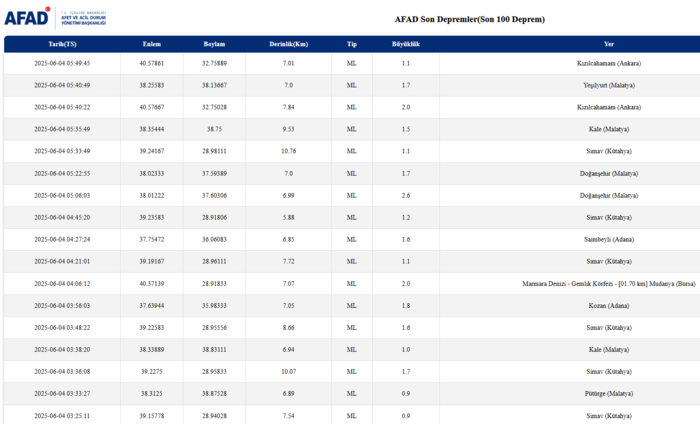Select date cell 2025-06-04 05:06:03

pyautogui.click(x=62, y=195)
